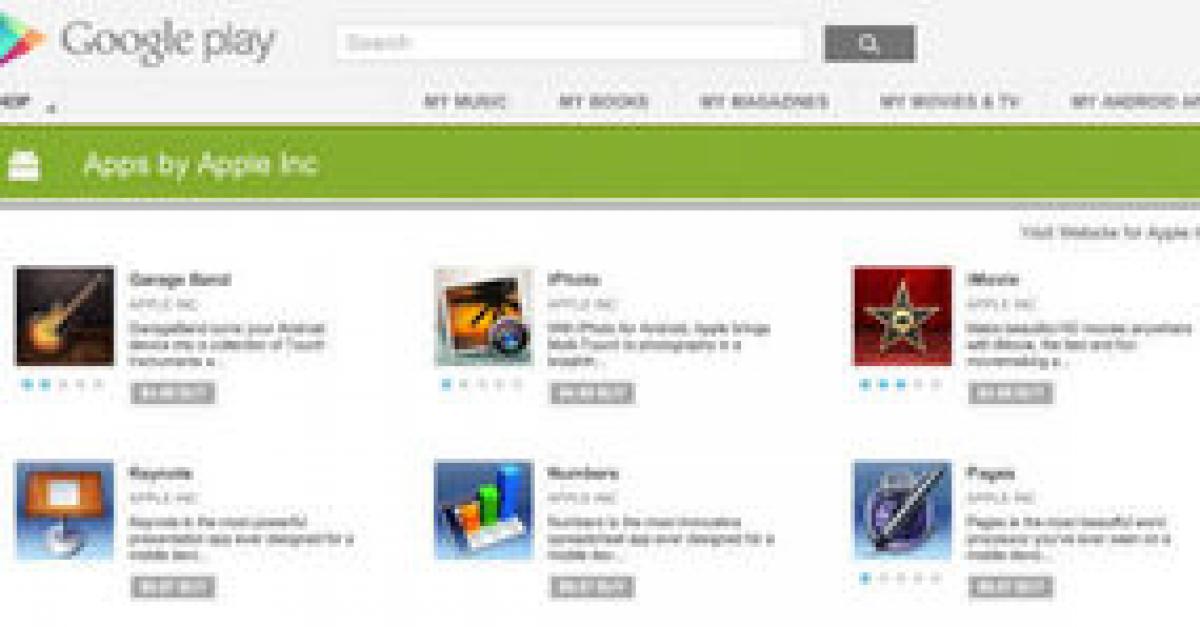Open the Numbers chart app icon
Screen dimensions: 1200x627
[484, 510]
